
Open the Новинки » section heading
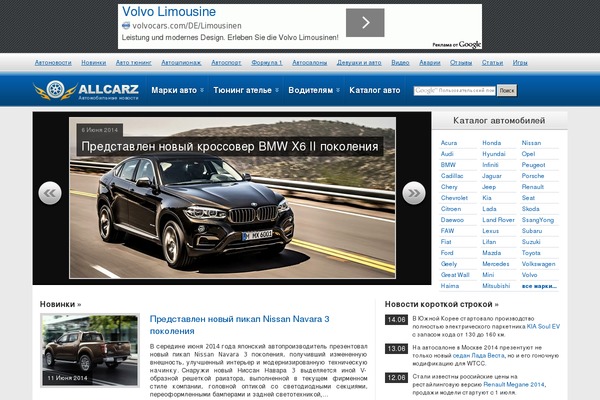click(60, 304)
